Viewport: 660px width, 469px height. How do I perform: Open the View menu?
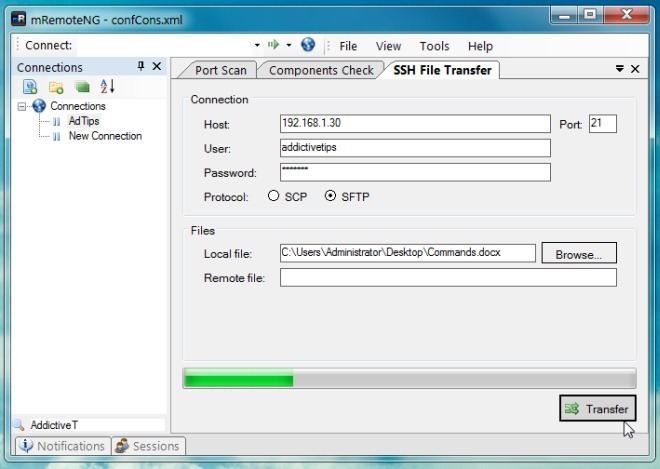(x=388, y=46)
